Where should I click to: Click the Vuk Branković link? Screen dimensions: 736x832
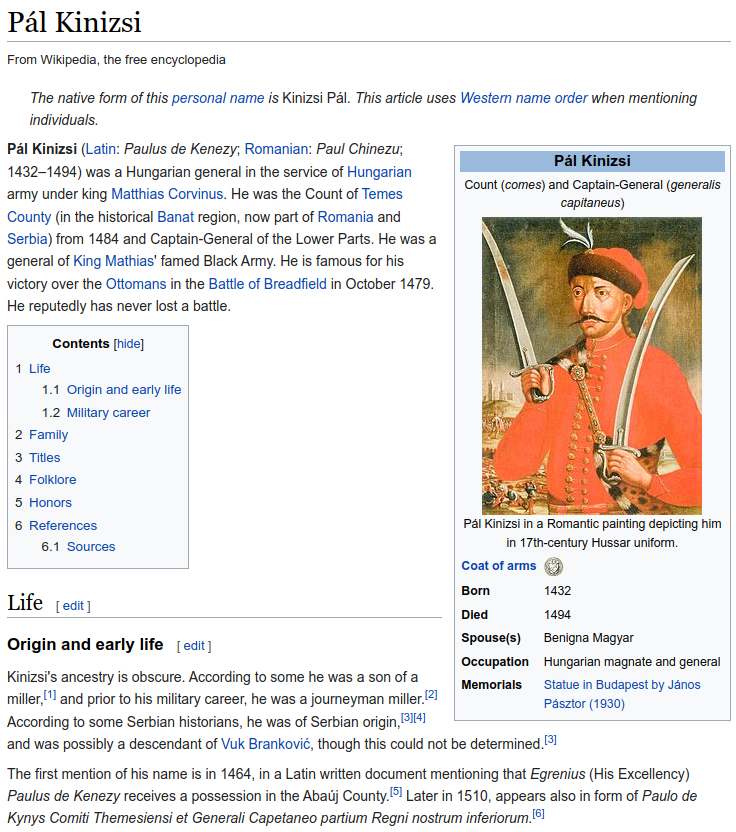266,744
